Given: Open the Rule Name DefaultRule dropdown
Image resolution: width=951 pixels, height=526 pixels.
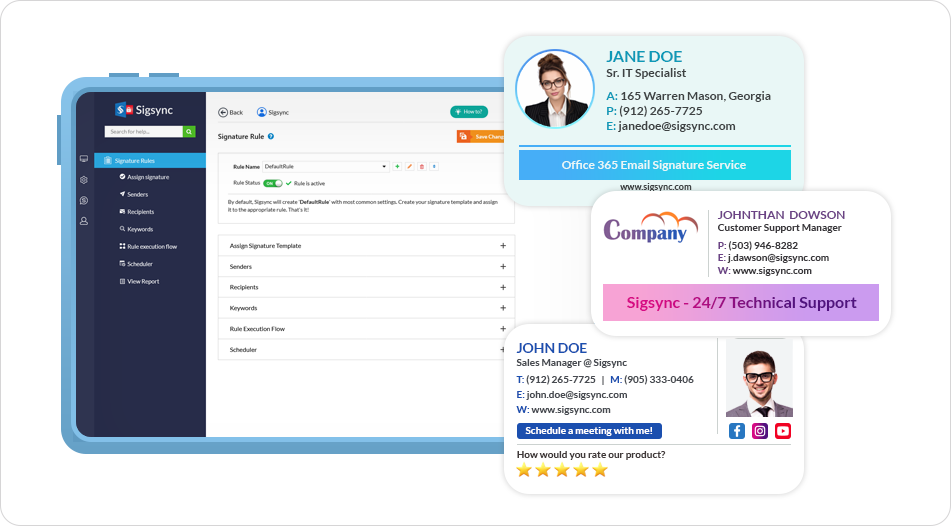Looking at the screenshot, I should pyautogui.click(x=325, y=166).
